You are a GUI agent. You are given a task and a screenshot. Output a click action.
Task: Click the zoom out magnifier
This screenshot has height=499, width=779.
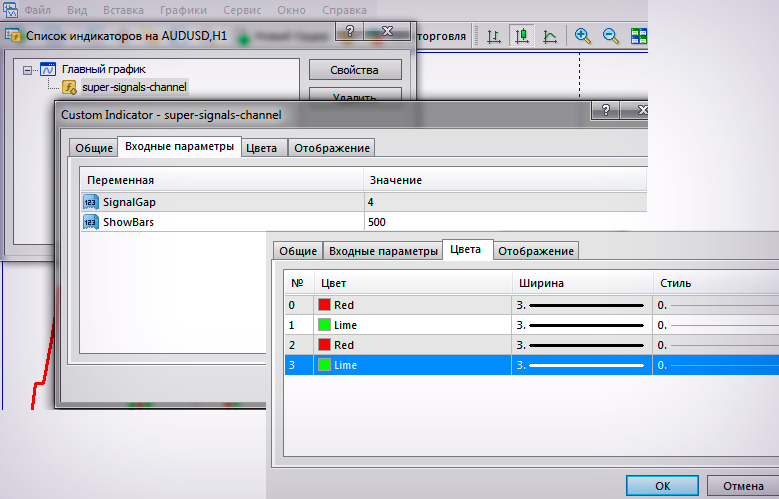(610, 37)
